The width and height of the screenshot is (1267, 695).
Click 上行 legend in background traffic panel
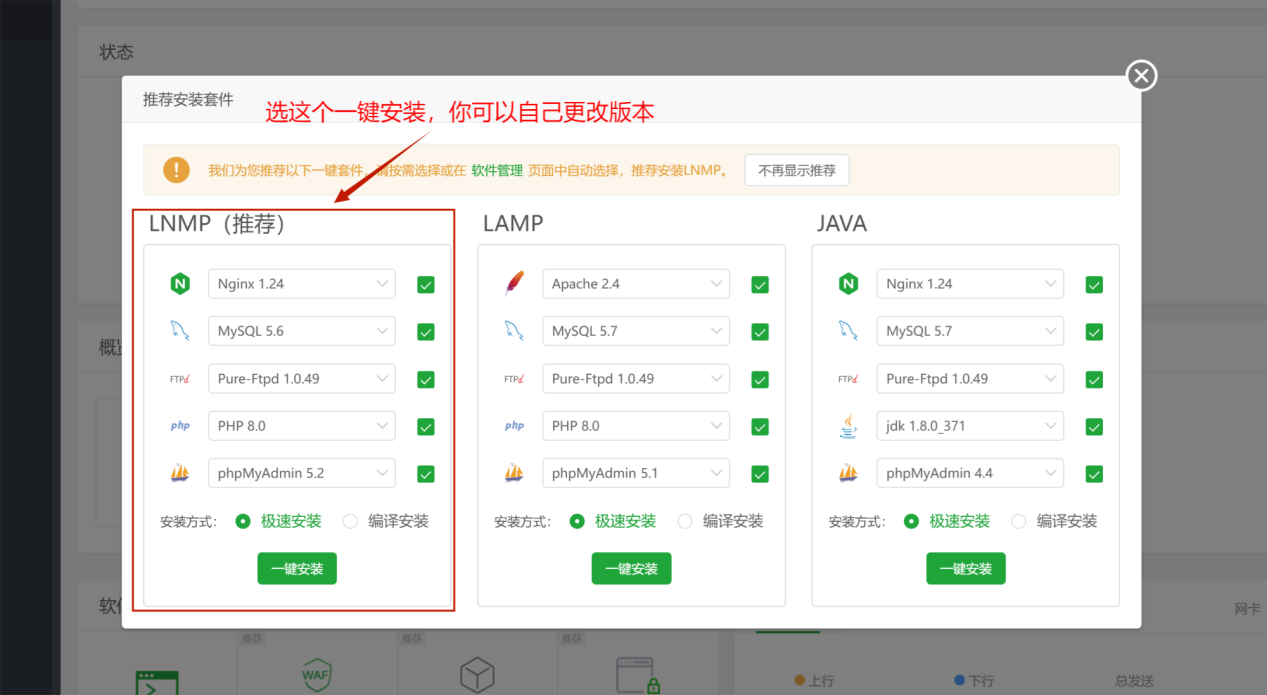pyautogui.click(x=815, y=680)
